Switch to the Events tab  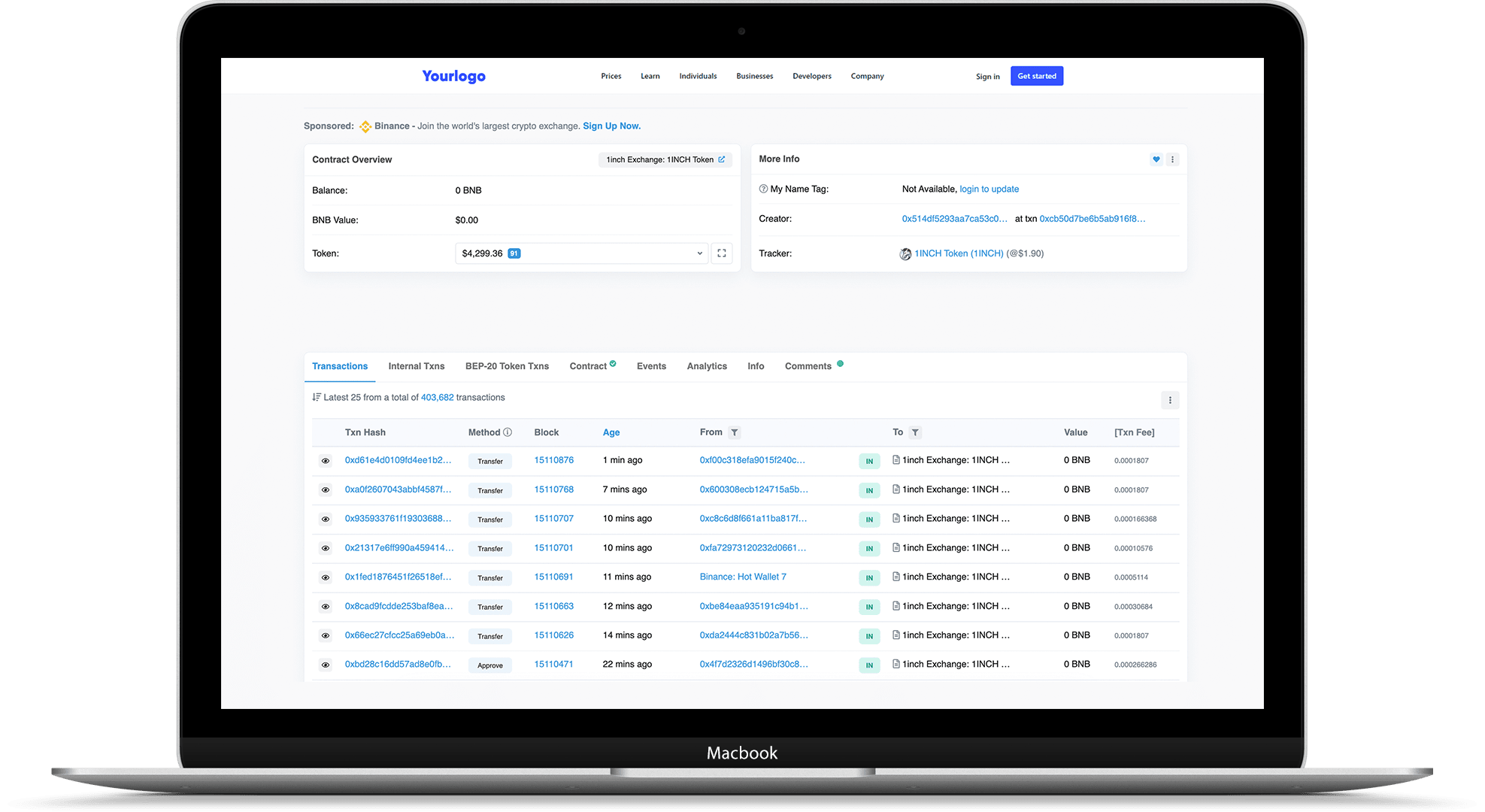tap(651, 366)
